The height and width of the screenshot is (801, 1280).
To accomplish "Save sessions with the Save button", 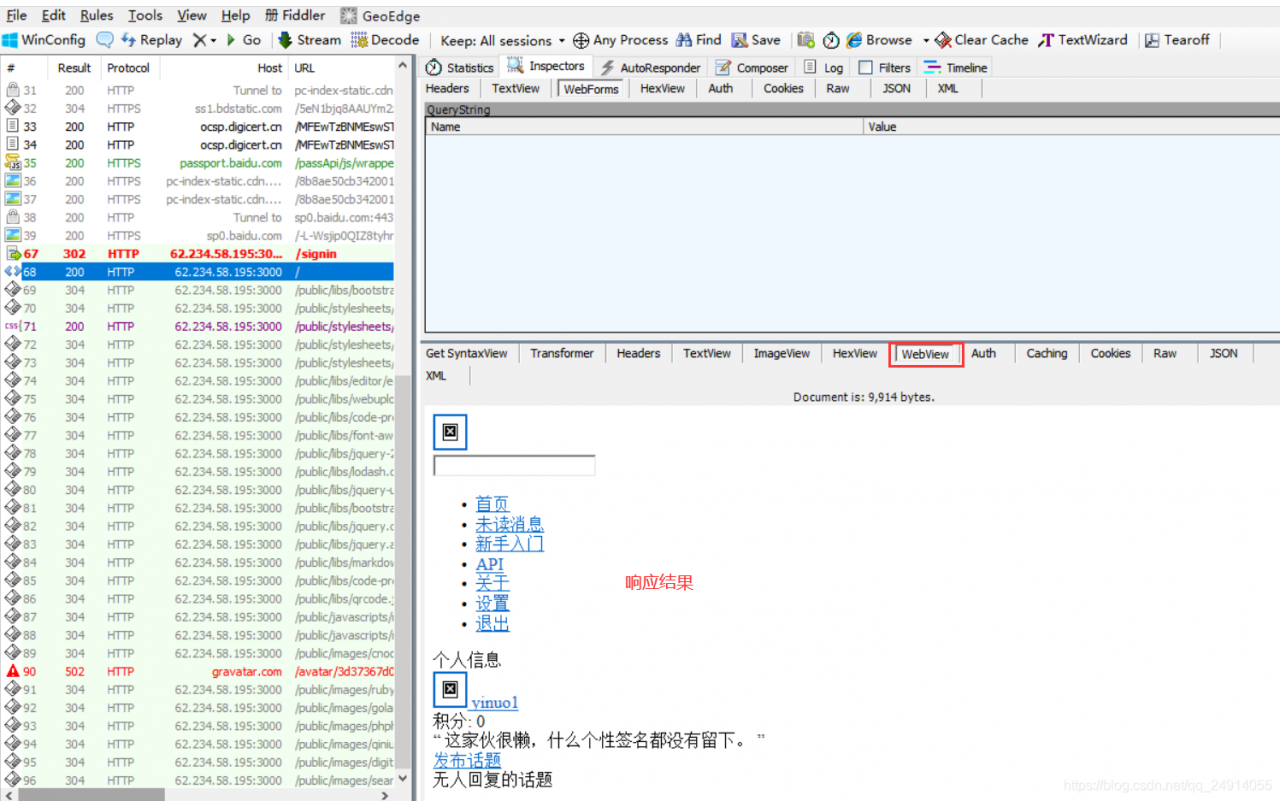I will (x=756, y=40).
